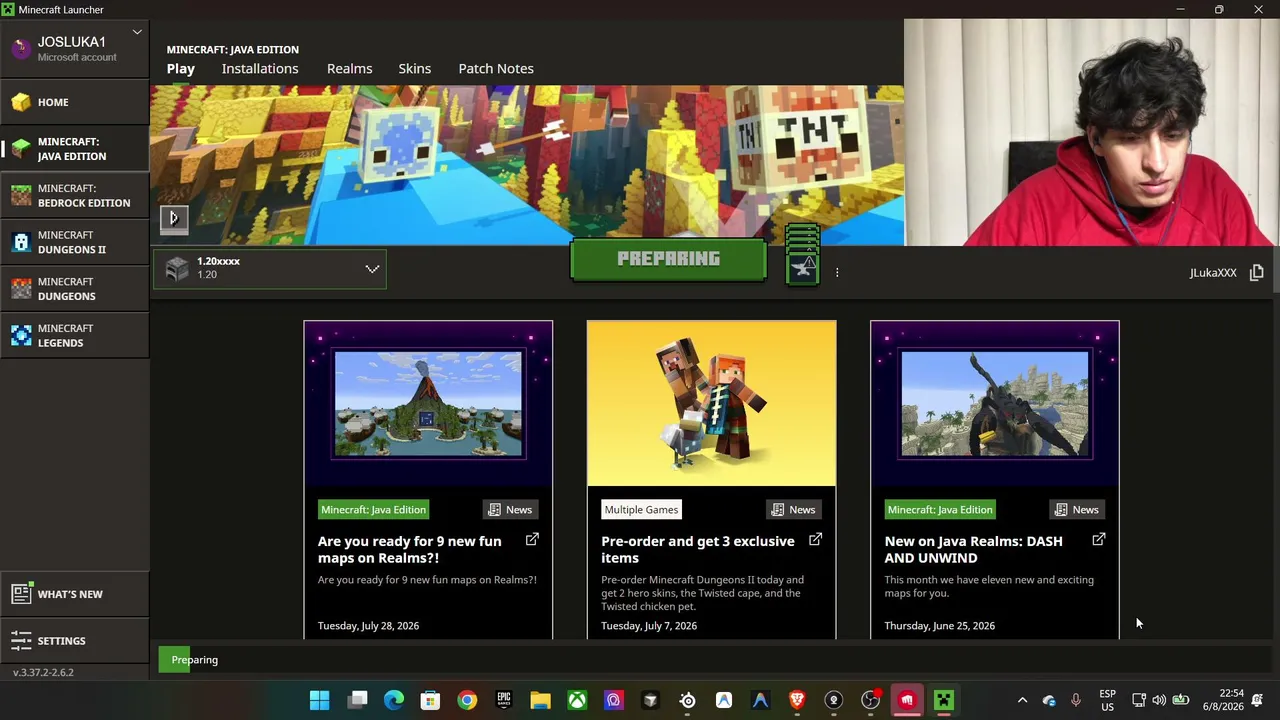Open the three-dot menu beside the anvil
Image resolution: width=1280 pixels, height=720 pixels.
[837, 272]
